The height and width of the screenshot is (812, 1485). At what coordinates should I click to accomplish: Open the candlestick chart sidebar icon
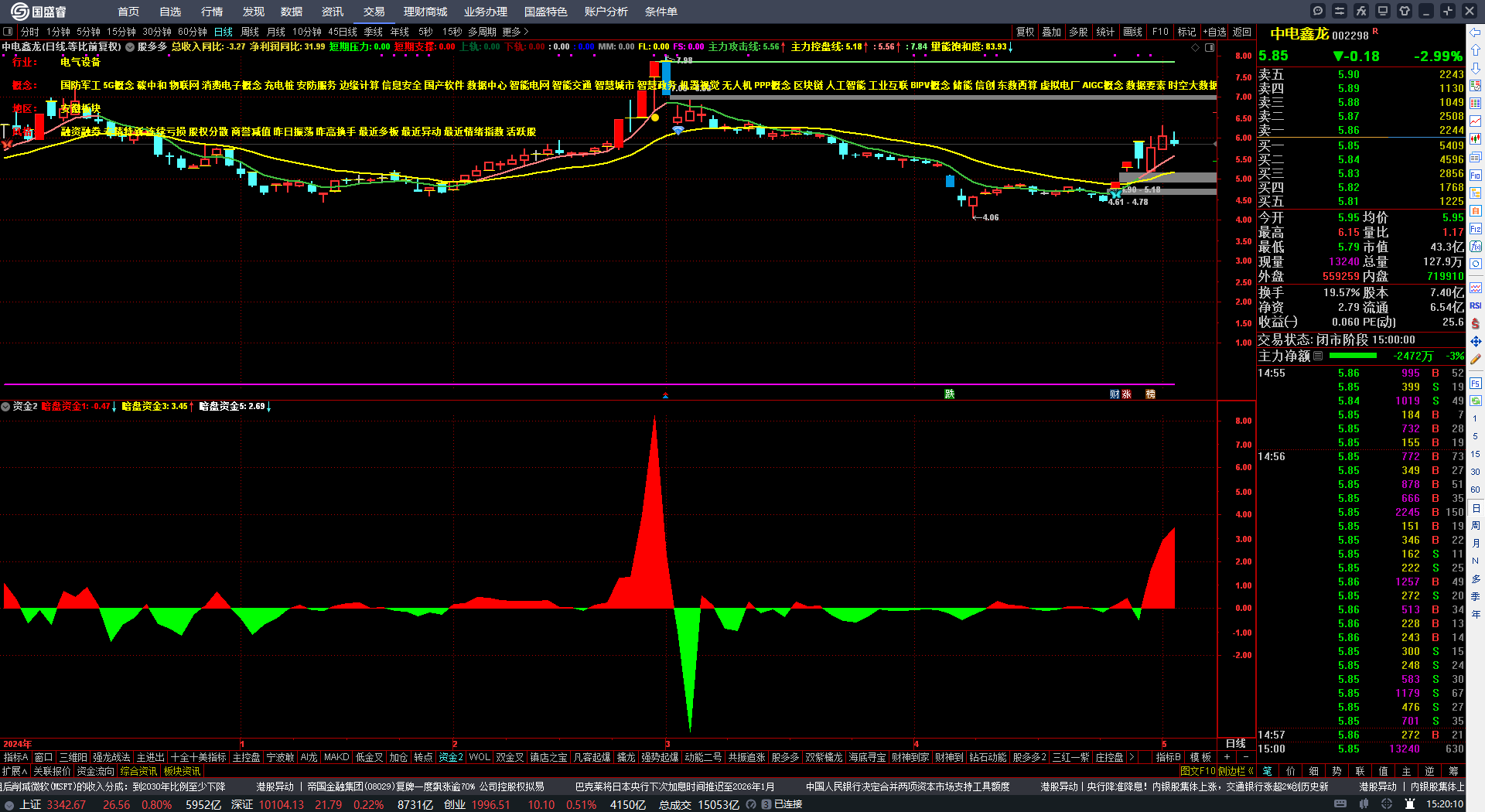(x=1476, y=139)
